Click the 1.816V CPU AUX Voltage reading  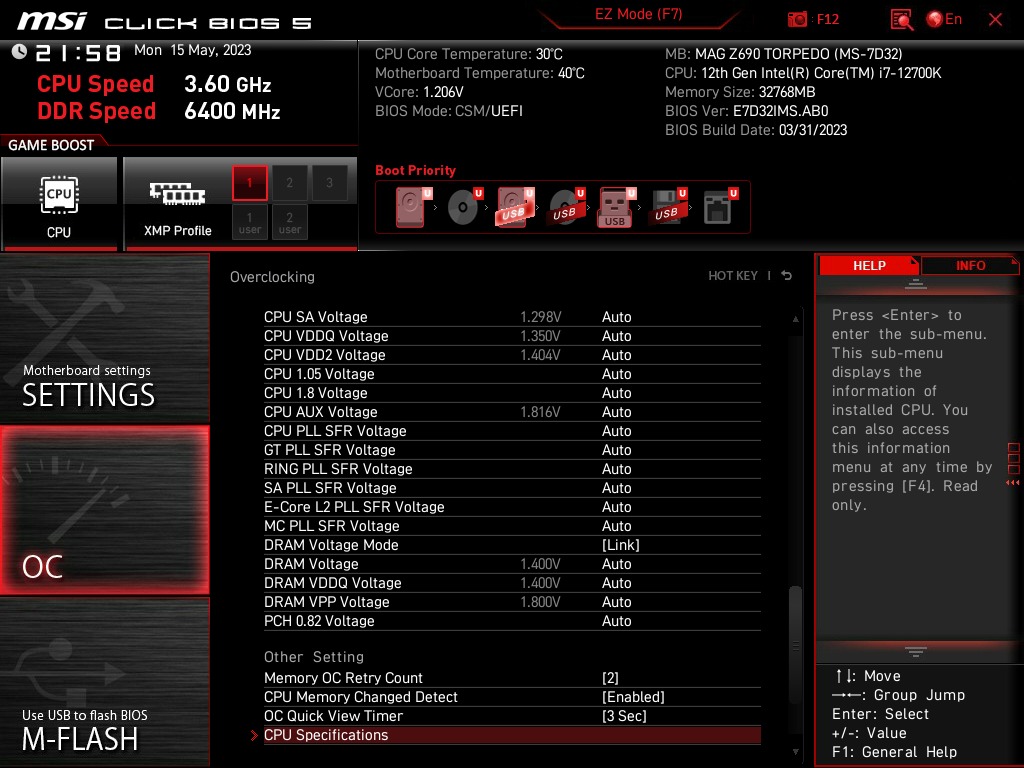[x=540, y=412]
